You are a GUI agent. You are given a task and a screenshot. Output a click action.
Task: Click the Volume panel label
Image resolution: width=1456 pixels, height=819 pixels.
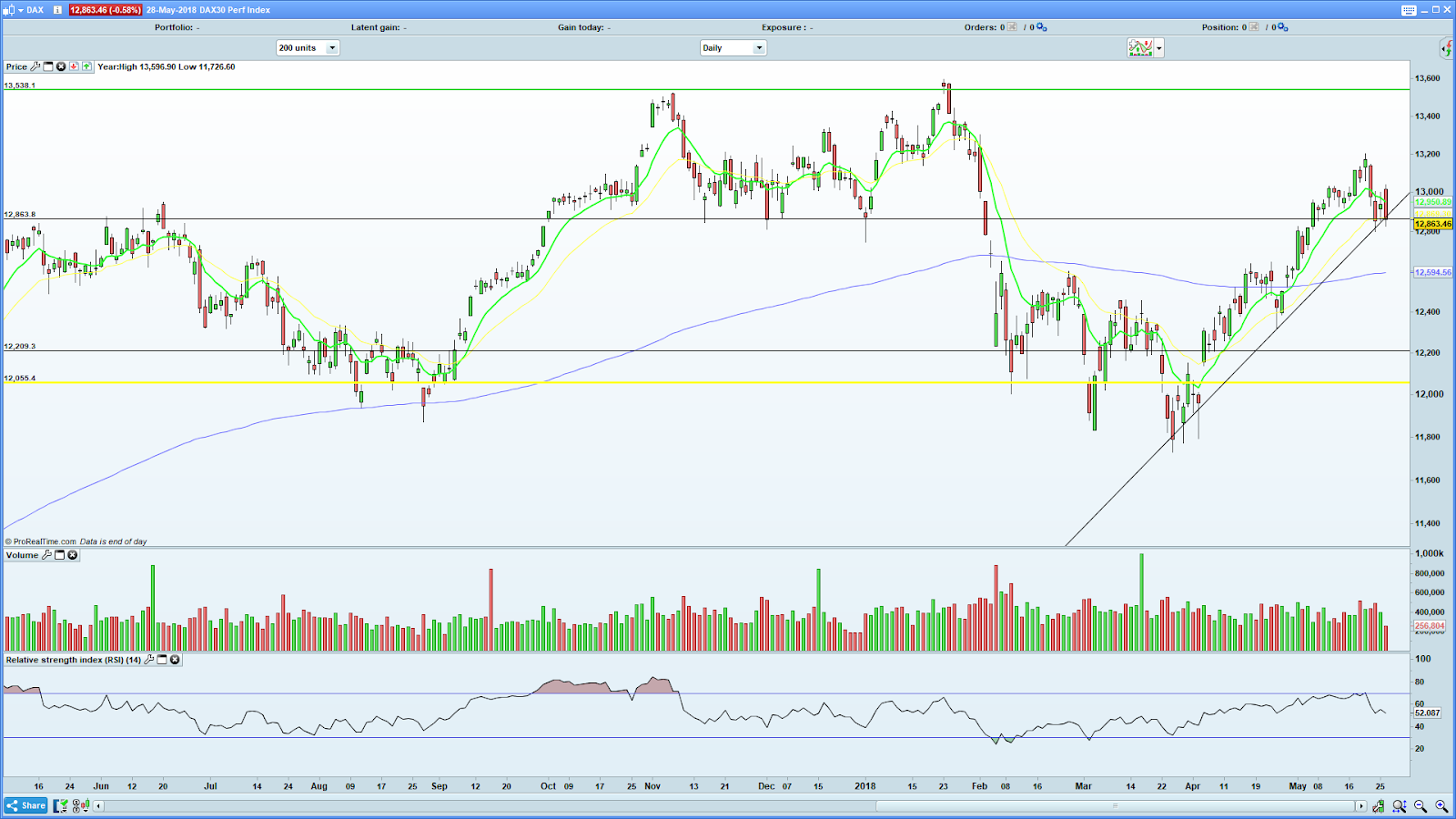point(22,555)
